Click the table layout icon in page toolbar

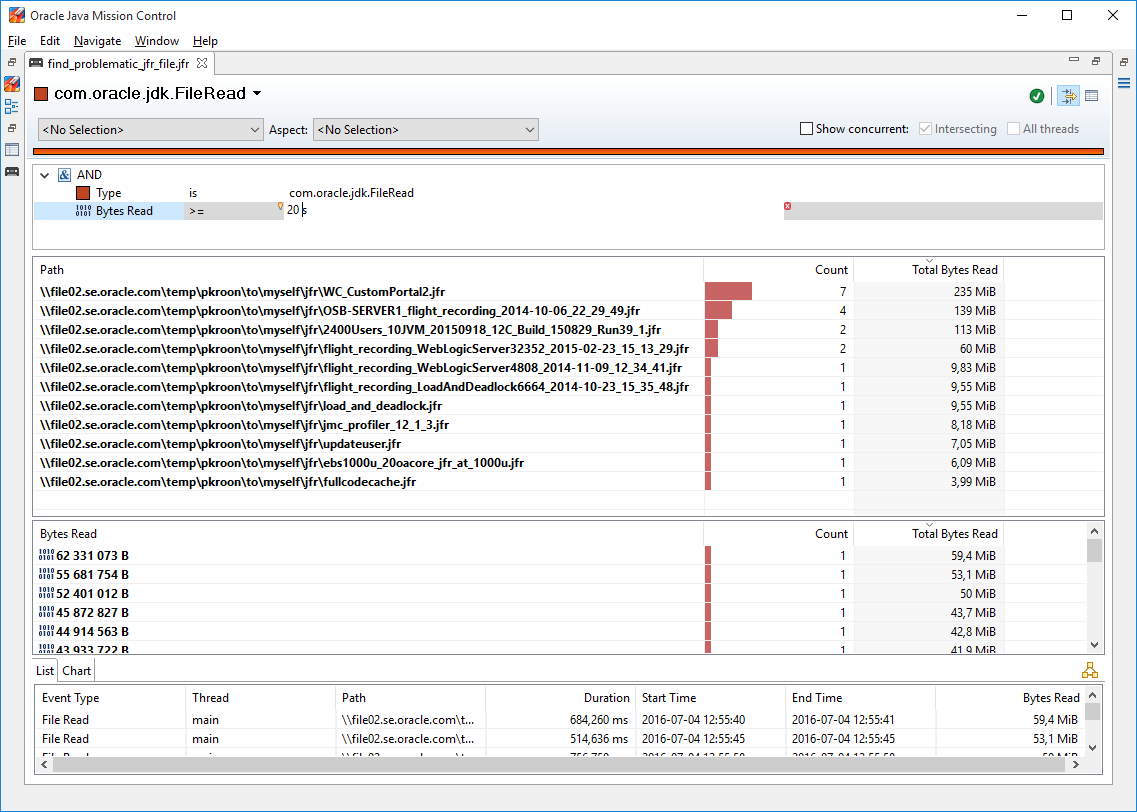[1091, 96]
